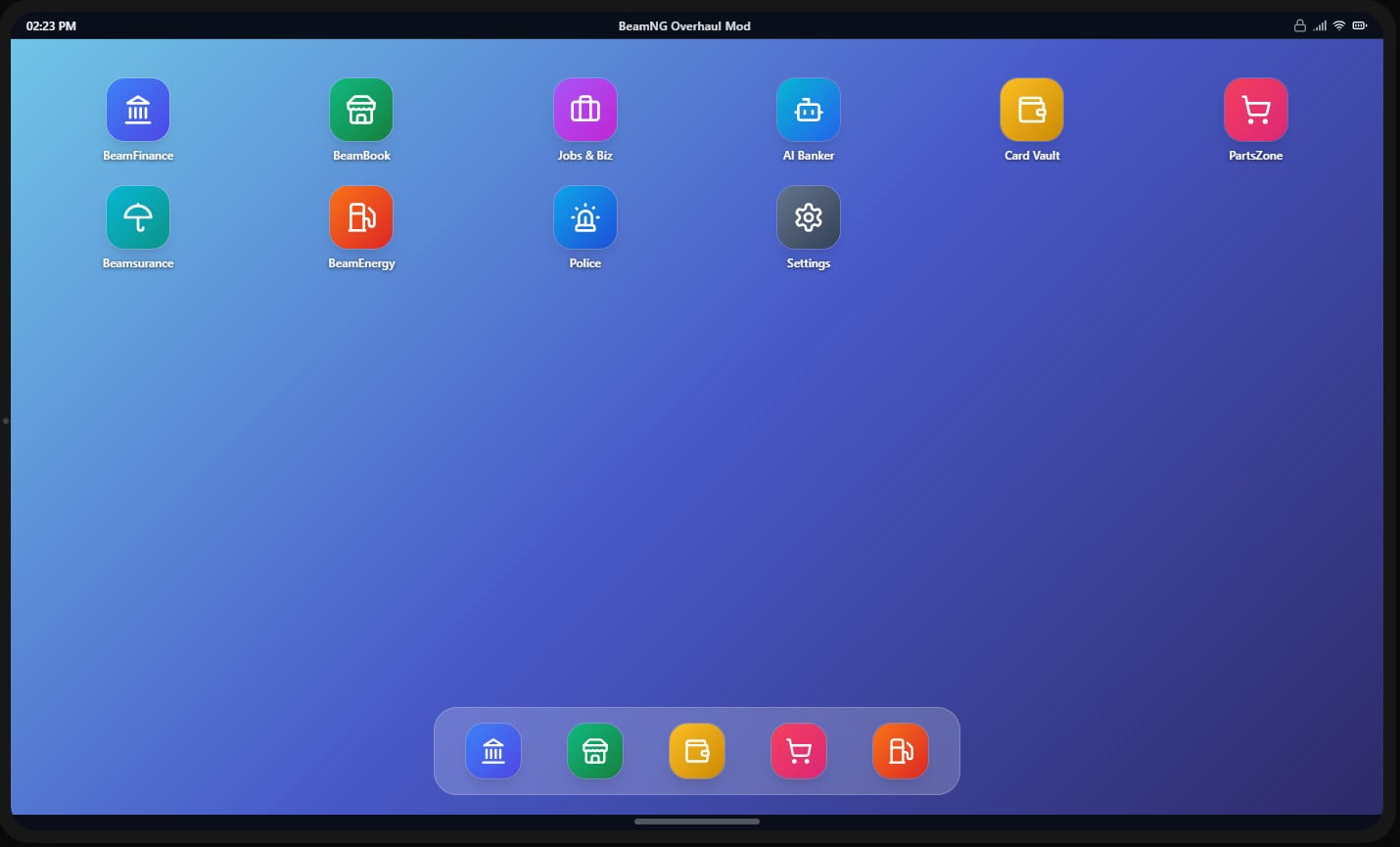
Task: Click the Wi-Fi icon in status bar
Action: pyautogui.click(x=1339, y=25)
